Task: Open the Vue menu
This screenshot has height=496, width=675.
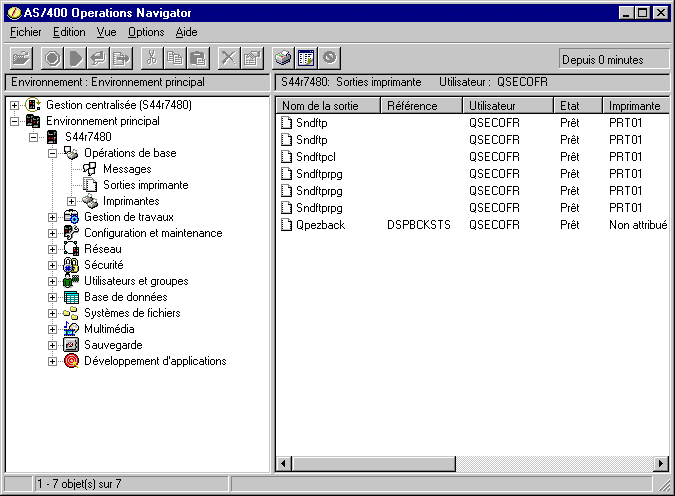Action: pyautogui.click(x=106, y=32)
